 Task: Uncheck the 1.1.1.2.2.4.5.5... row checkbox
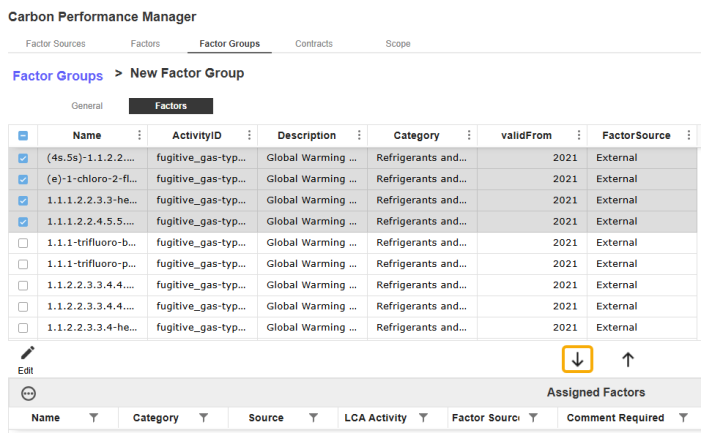tap(23, 222)
